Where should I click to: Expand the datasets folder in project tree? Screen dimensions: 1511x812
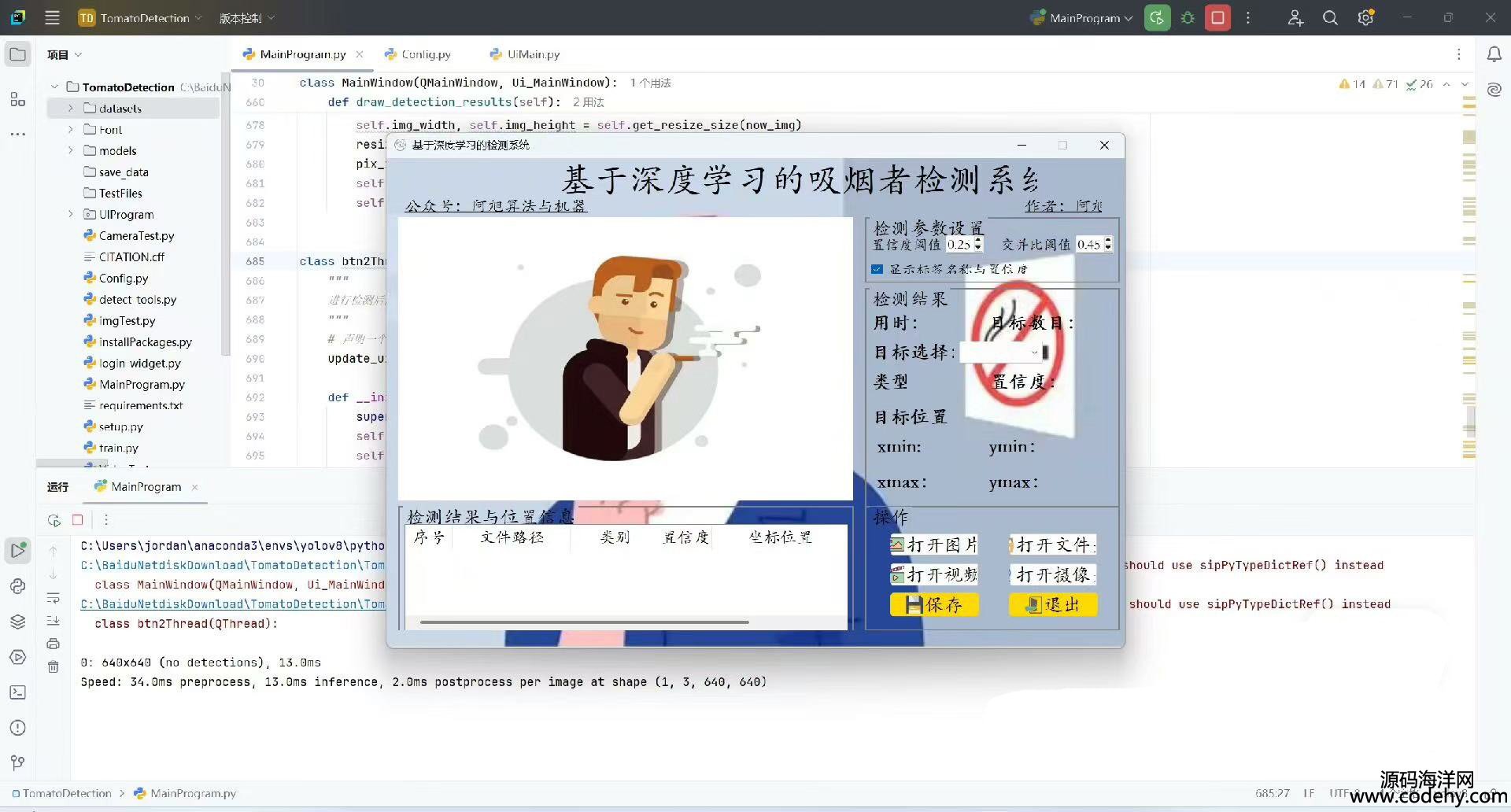pos(70,109)
